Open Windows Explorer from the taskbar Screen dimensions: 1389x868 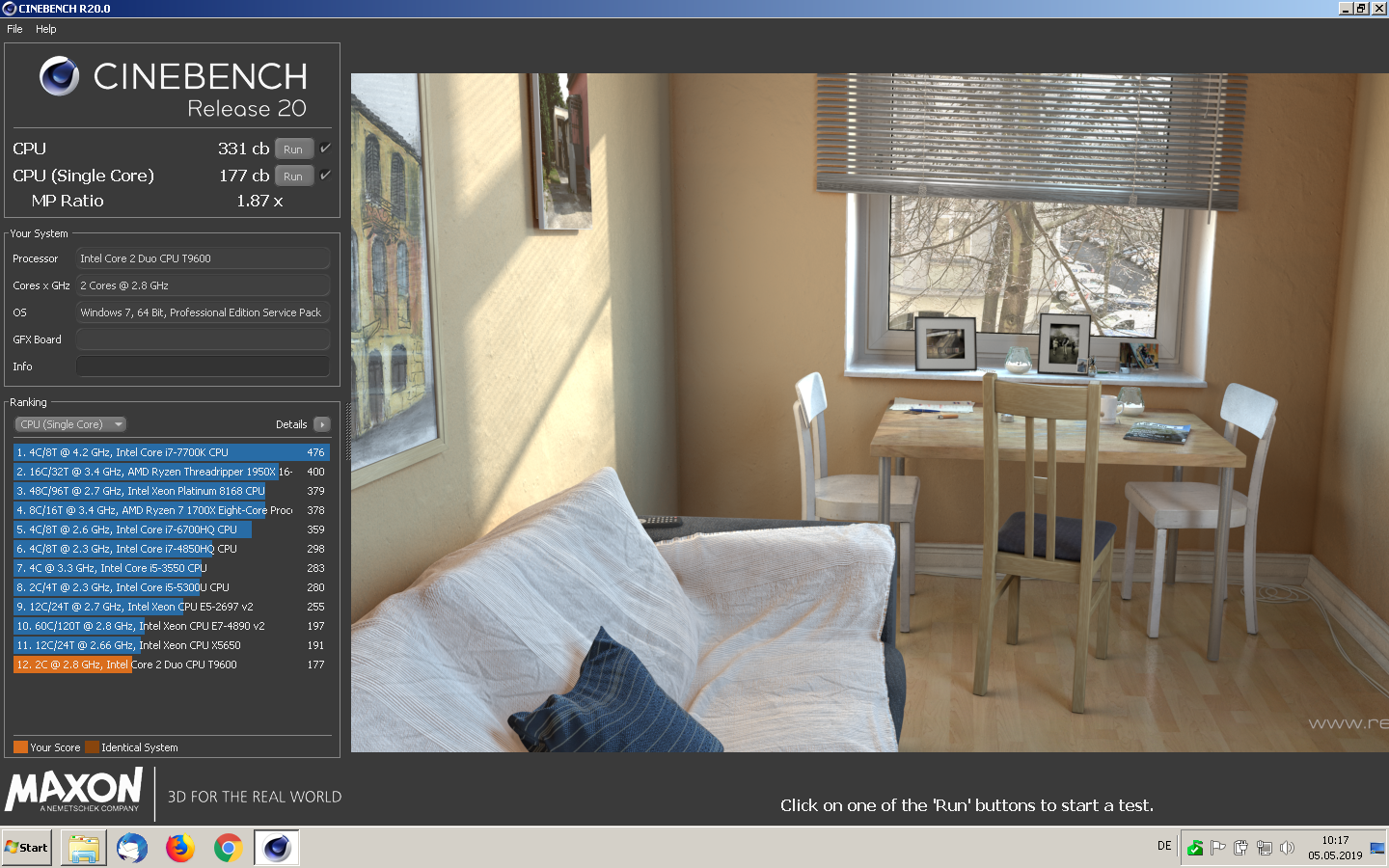tap(84, 848)
